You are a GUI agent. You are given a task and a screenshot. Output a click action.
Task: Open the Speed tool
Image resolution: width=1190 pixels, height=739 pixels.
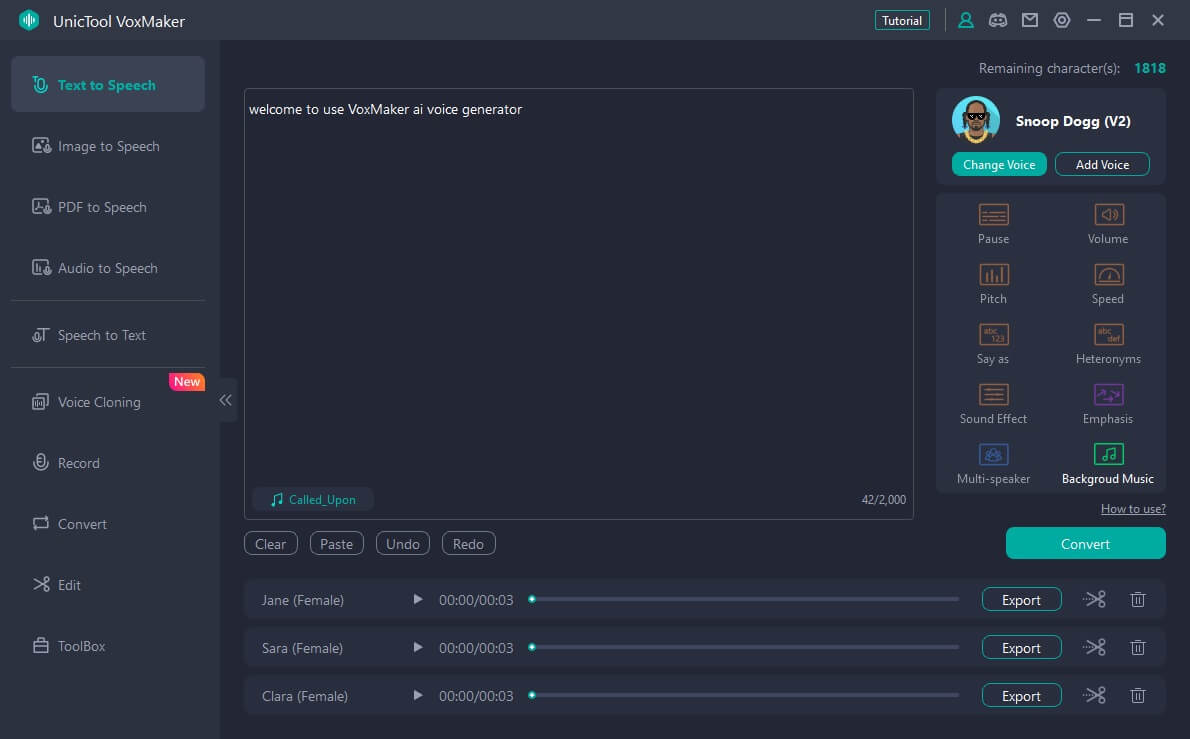pos(1107,284)
